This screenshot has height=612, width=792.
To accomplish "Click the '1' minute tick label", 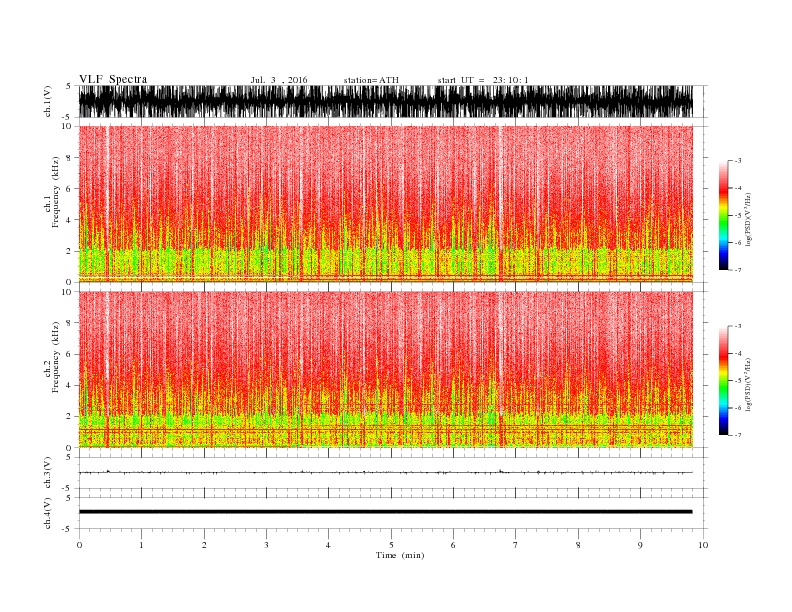I will [x=141, y=545].
